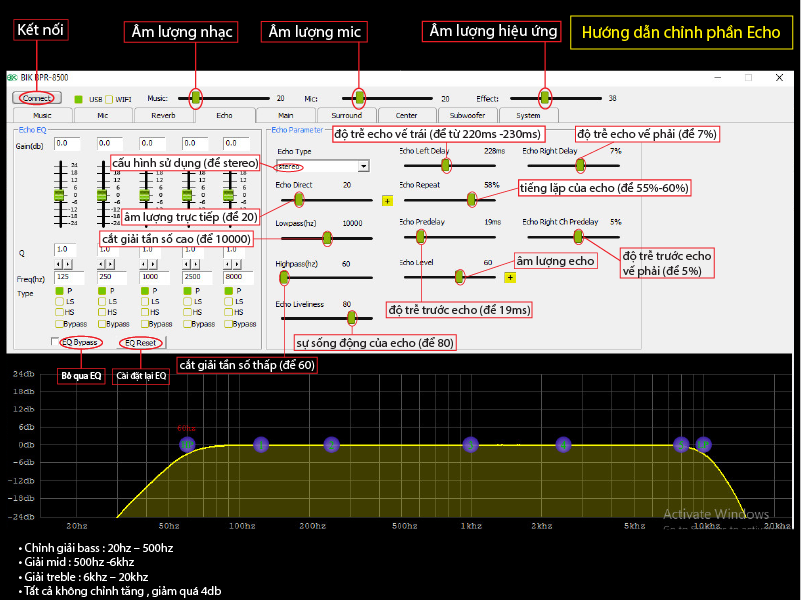Image resolution: width=801 pixels, height=600 pixels.
Task: Select band node 5 on the EQ curve
Action: pos(681,445)
